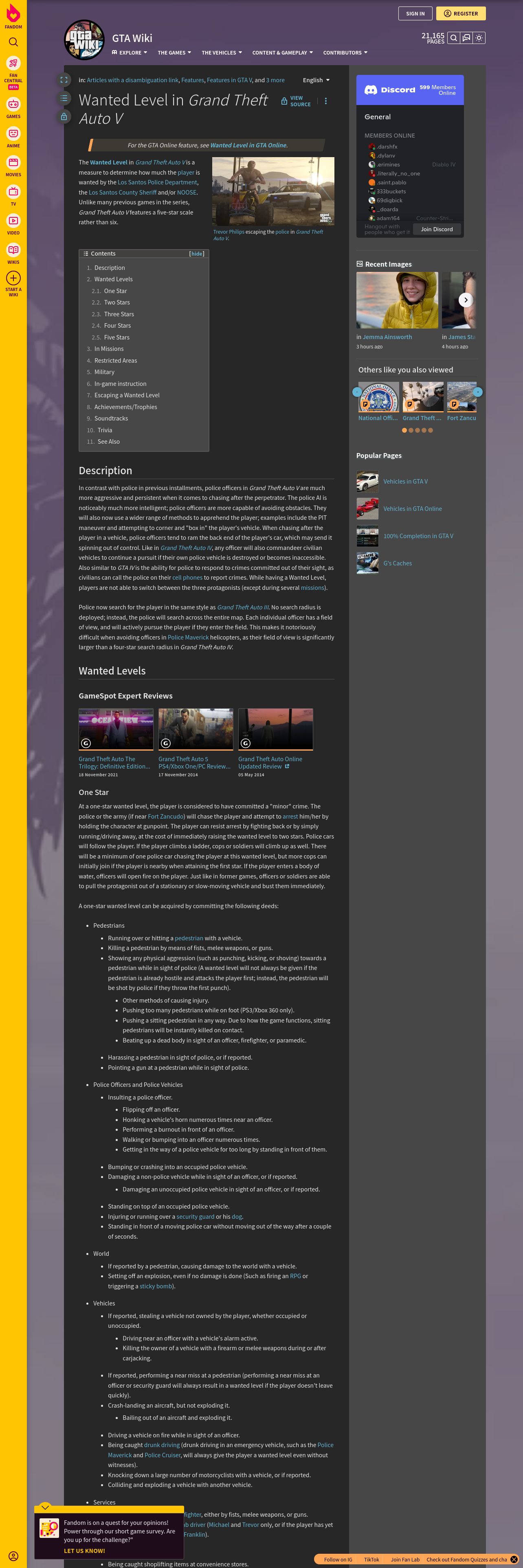Click Let Us Know survey link
The image size is (523, 1568).
pos(84,1550)
